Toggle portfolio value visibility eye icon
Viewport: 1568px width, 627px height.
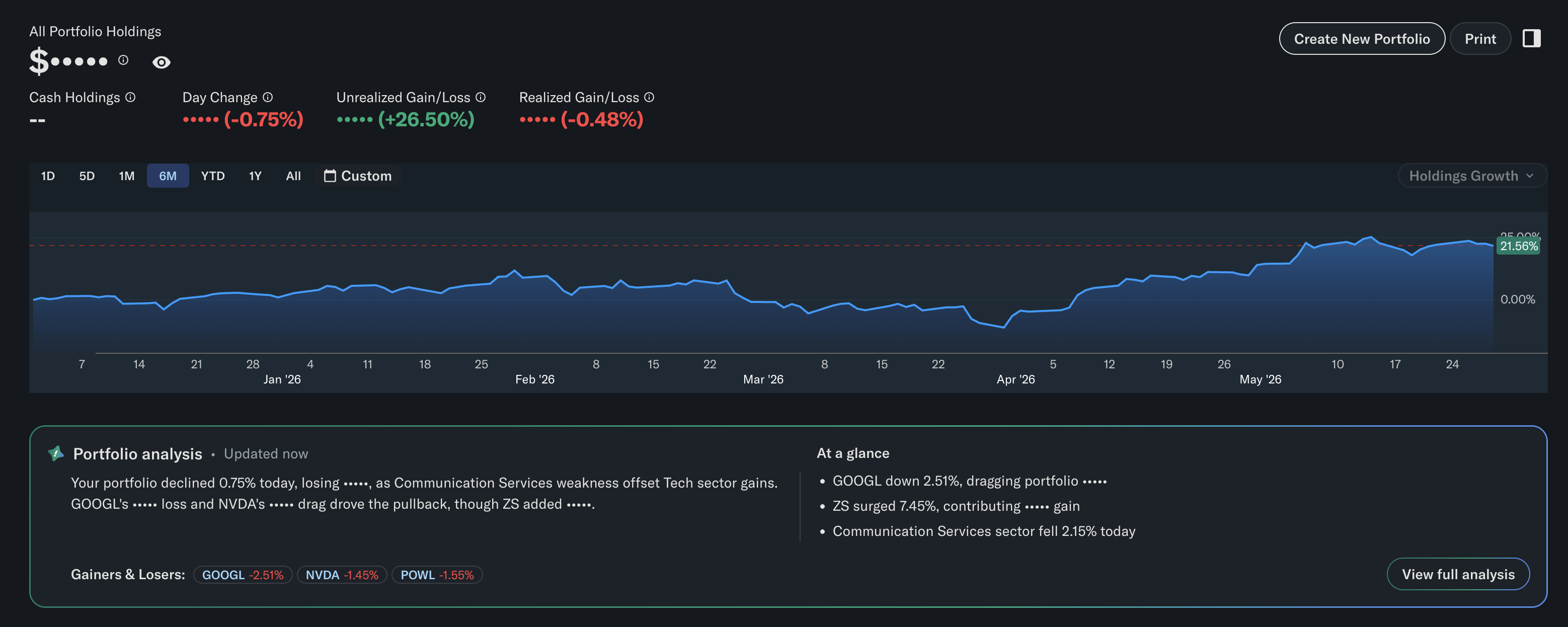(x=162, y=62)
